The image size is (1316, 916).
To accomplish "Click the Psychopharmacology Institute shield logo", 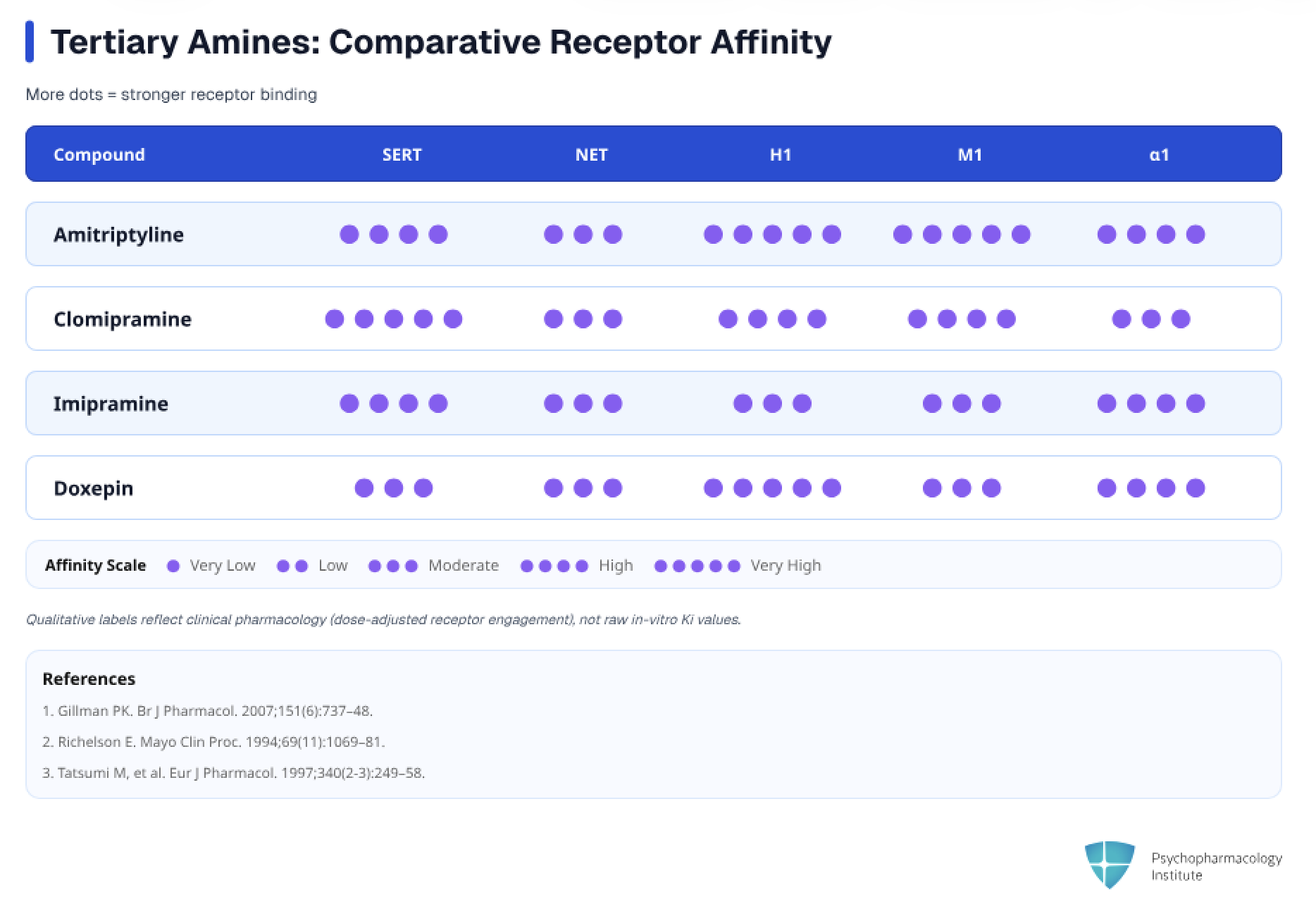I will click(1109, 865).
